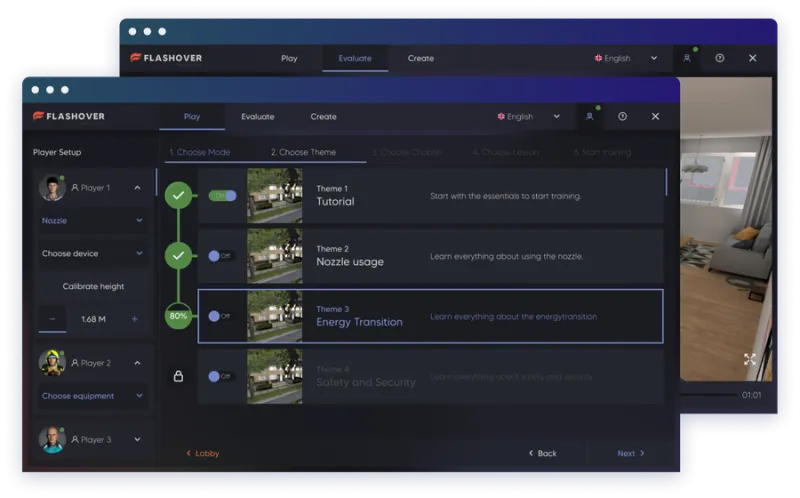Viewport: 800px width, 498px height.
Task: Click the Player 2 name label
Action: (95, 363)
